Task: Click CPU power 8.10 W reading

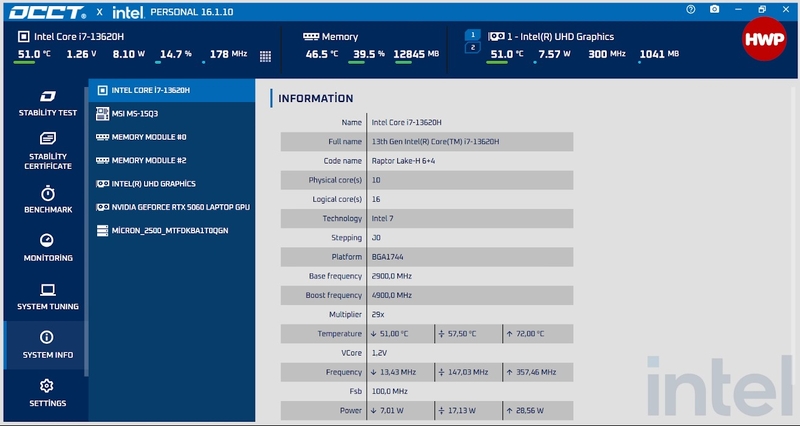Action: click(129, 54)
